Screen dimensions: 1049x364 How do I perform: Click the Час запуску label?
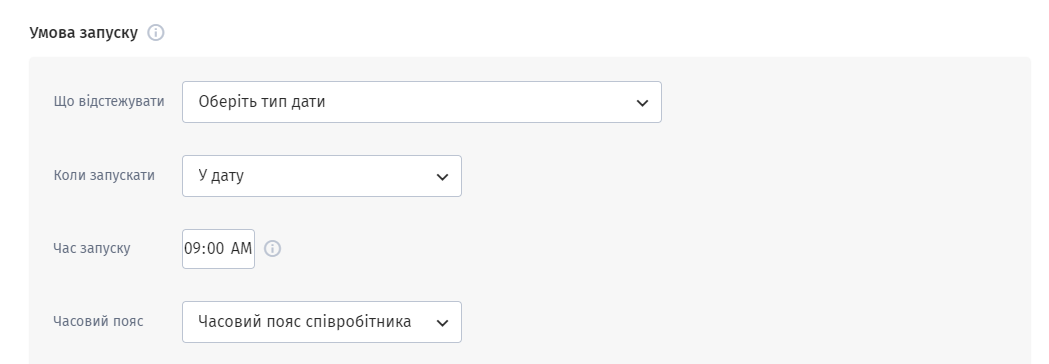[x=92, y=248]
